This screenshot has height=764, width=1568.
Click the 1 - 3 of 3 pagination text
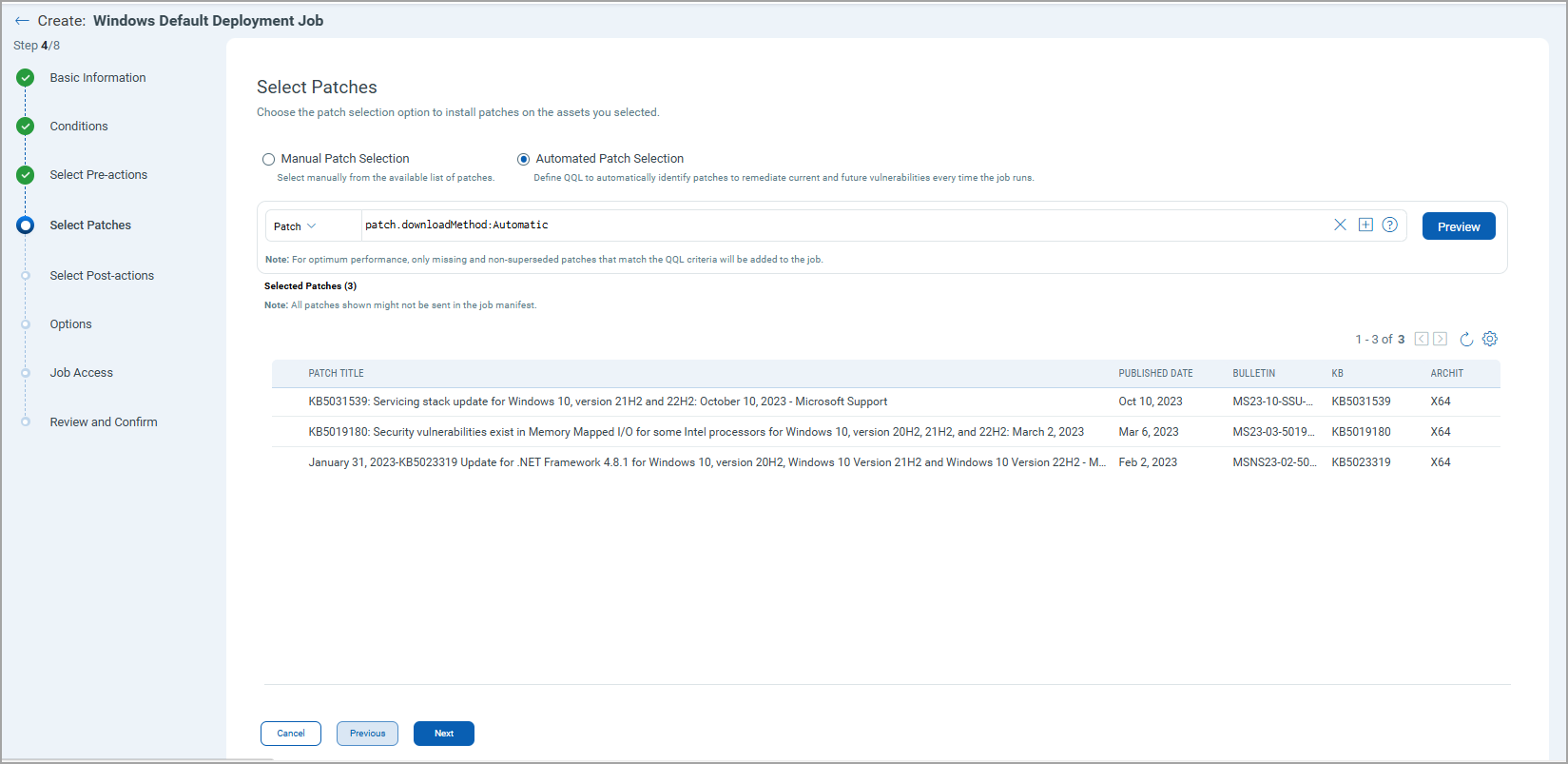pos(1380,340)
